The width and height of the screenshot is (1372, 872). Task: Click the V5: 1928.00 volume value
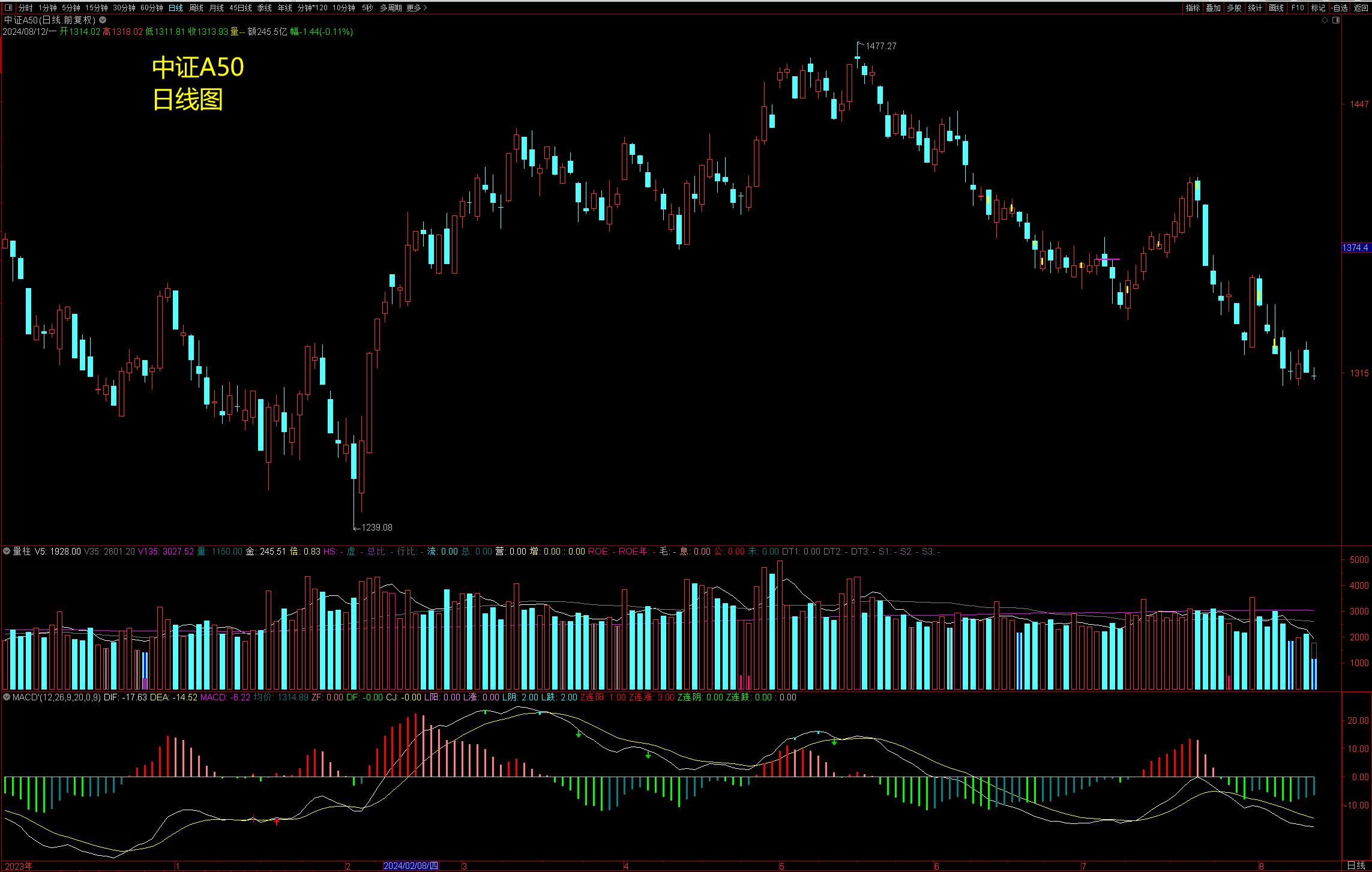pyautogui.click(x=58, y=551)
